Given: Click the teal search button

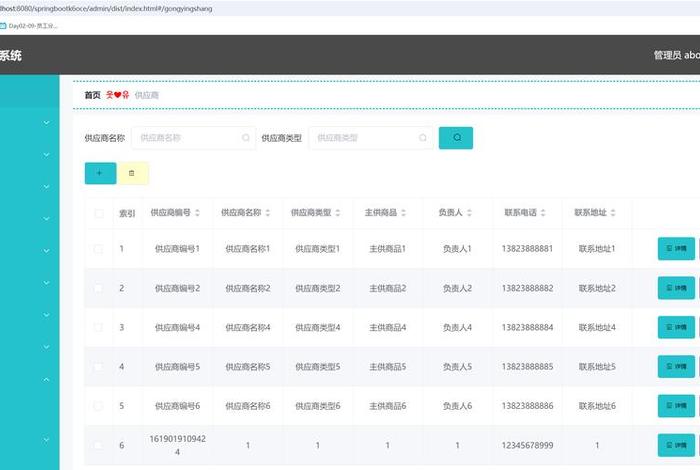Looking at the screenshot, I should [455, 138].
